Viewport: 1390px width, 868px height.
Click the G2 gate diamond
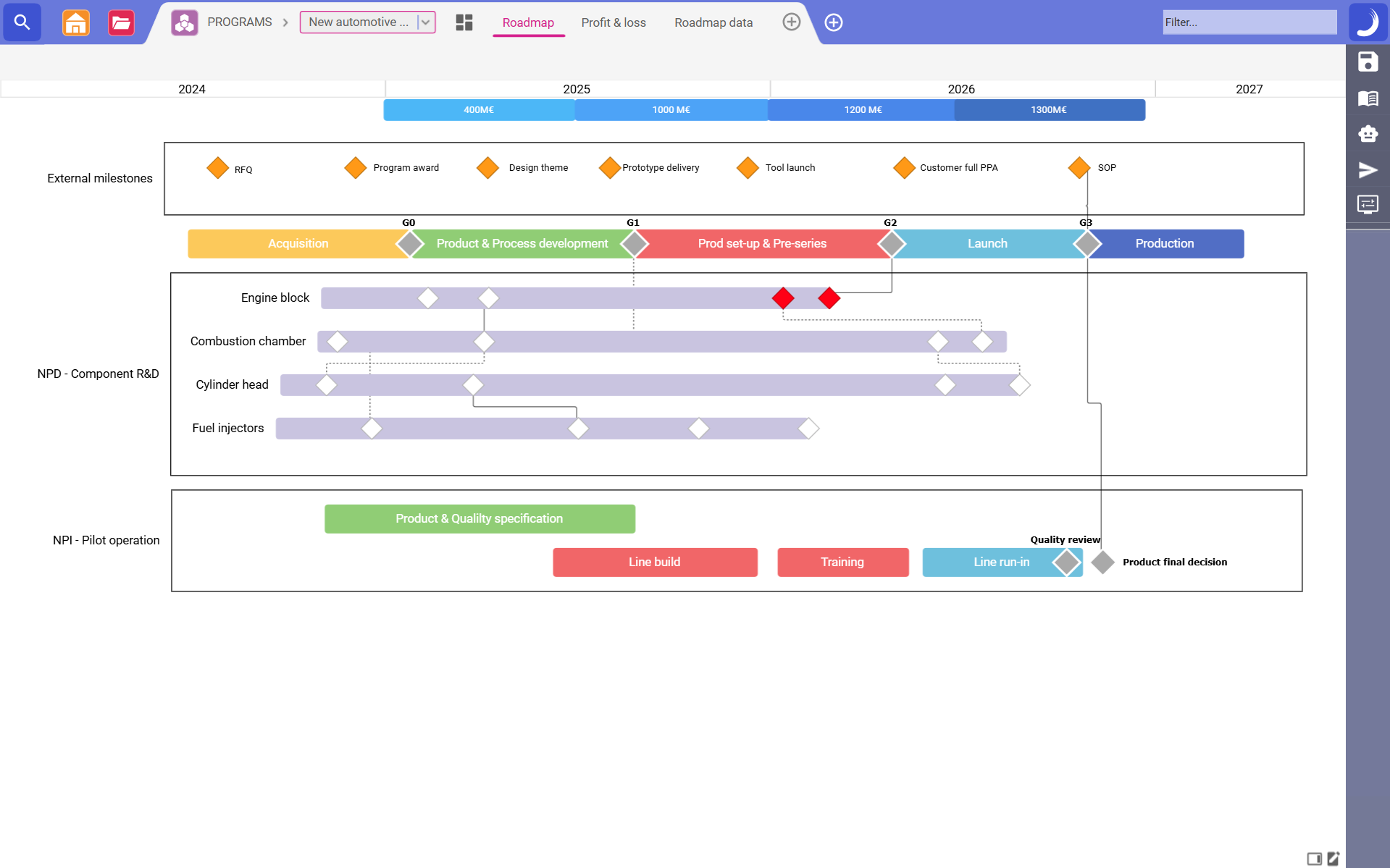click(x=892, y=244)
